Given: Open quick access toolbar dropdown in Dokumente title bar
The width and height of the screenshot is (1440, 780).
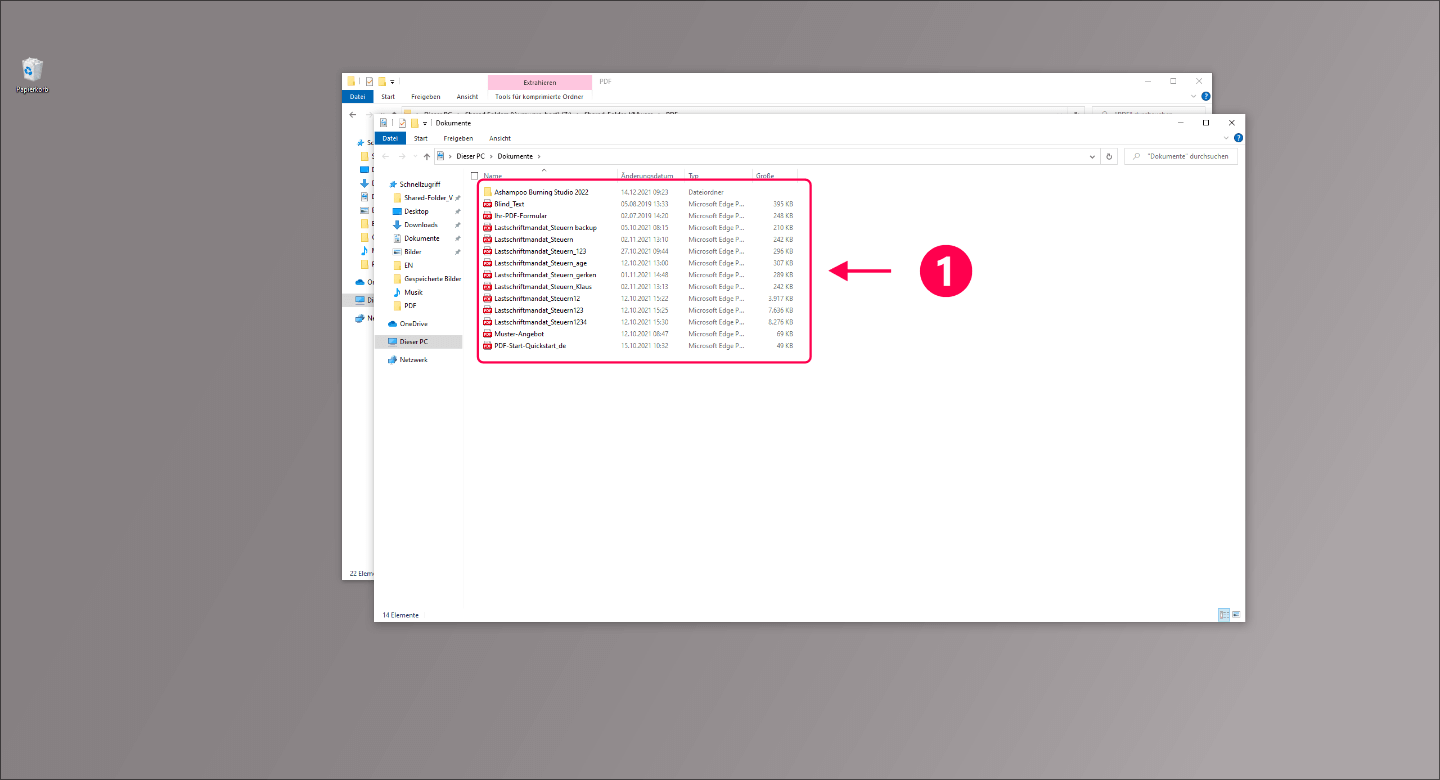Looking at the screenshot, I should coord(425,123).
